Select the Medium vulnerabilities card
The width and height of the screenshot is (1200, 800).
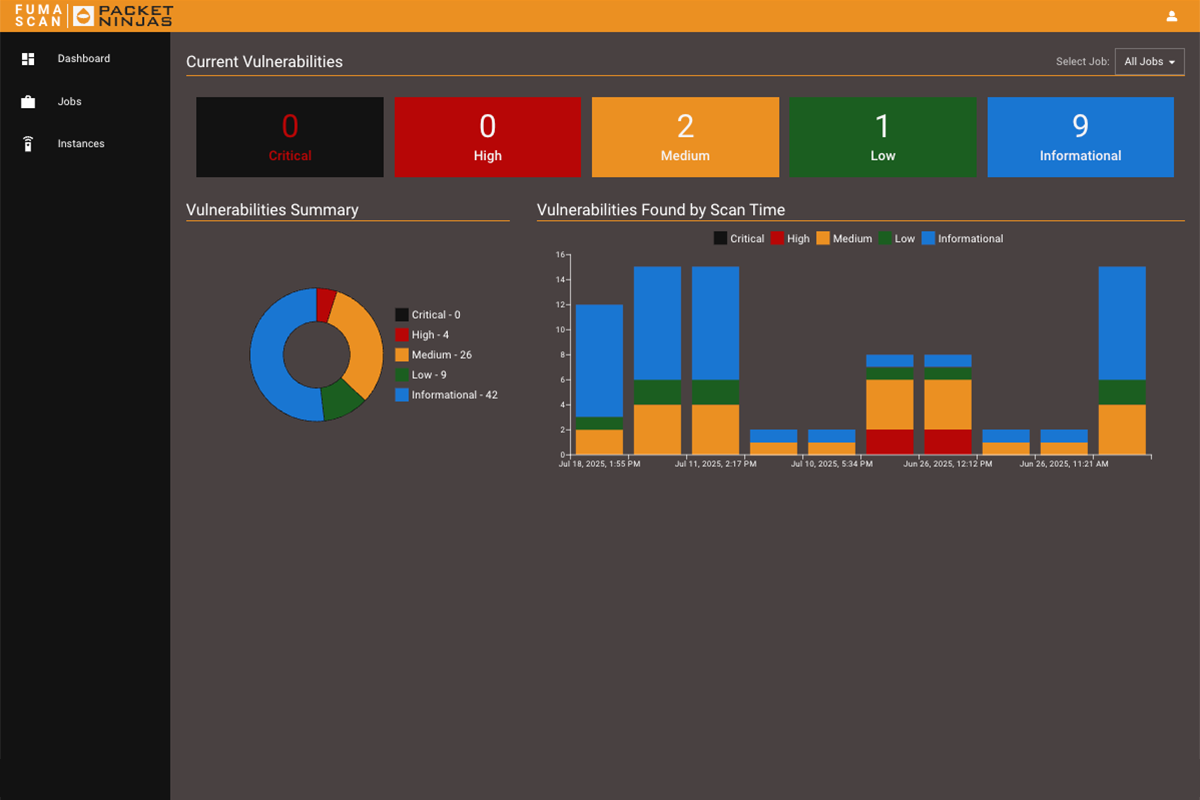click(x=685, y=137)
